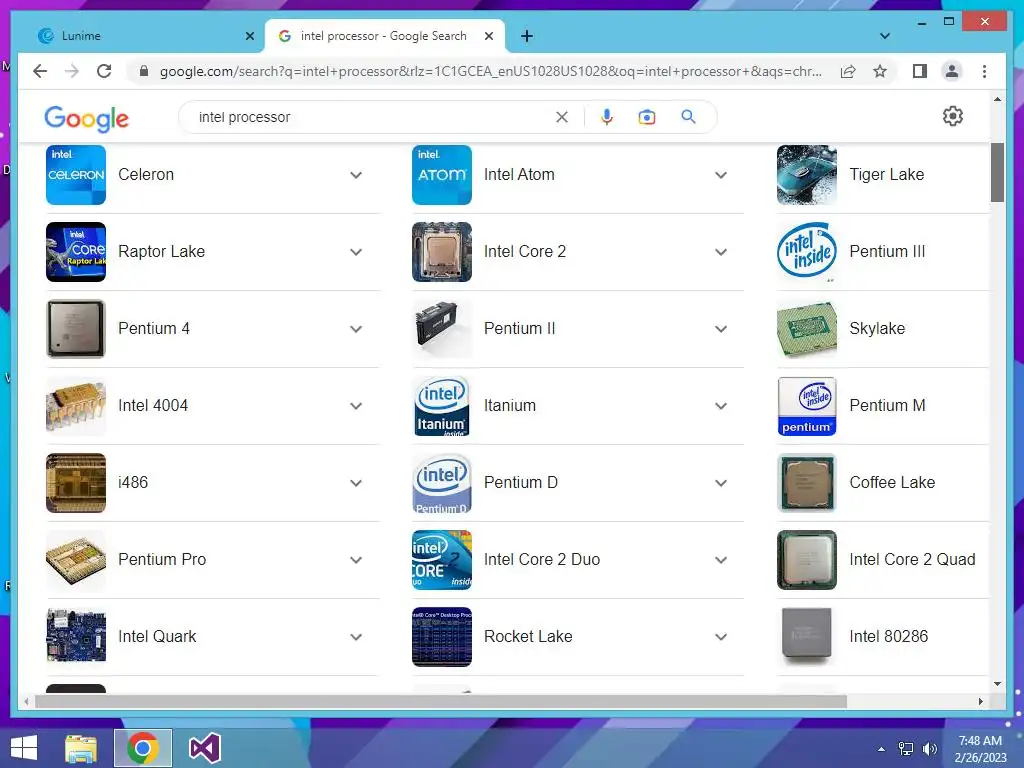Expand the Rocket Lake entry
The height and width of the screenshot is (768, 1024).
tap(721, 637)
